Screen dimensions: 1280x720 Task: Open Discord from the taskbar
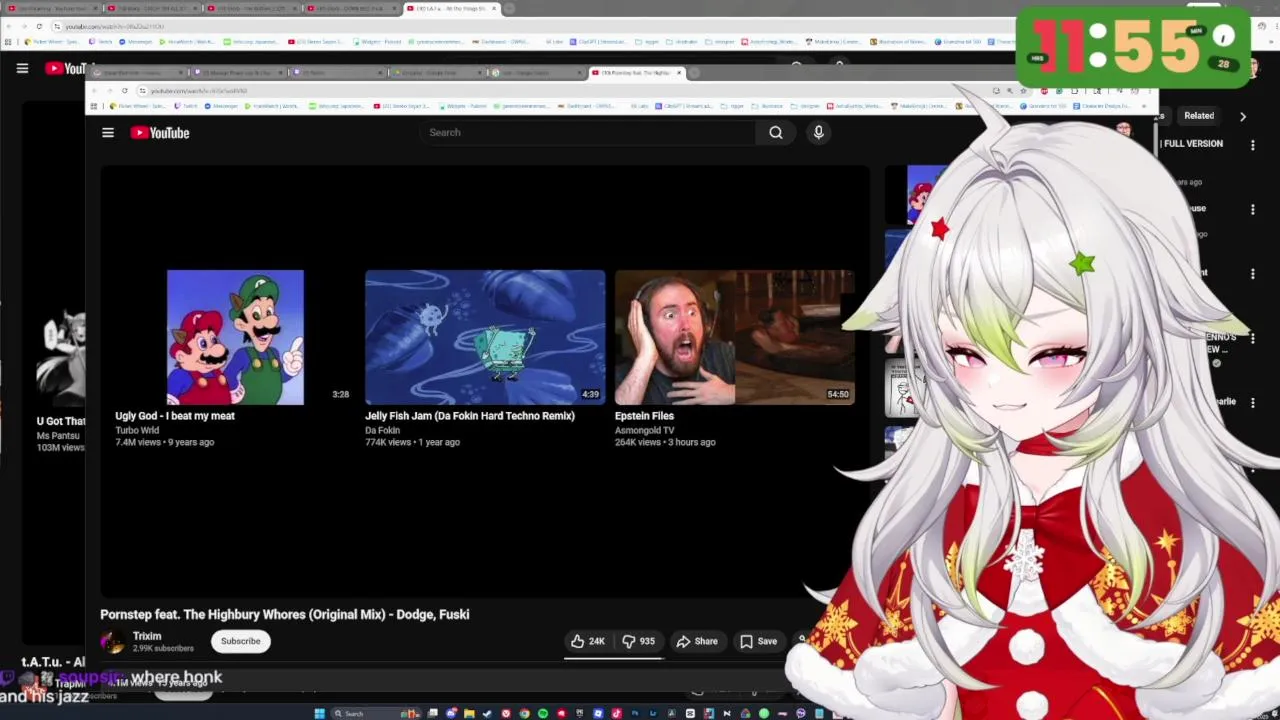tap(452, 713)
